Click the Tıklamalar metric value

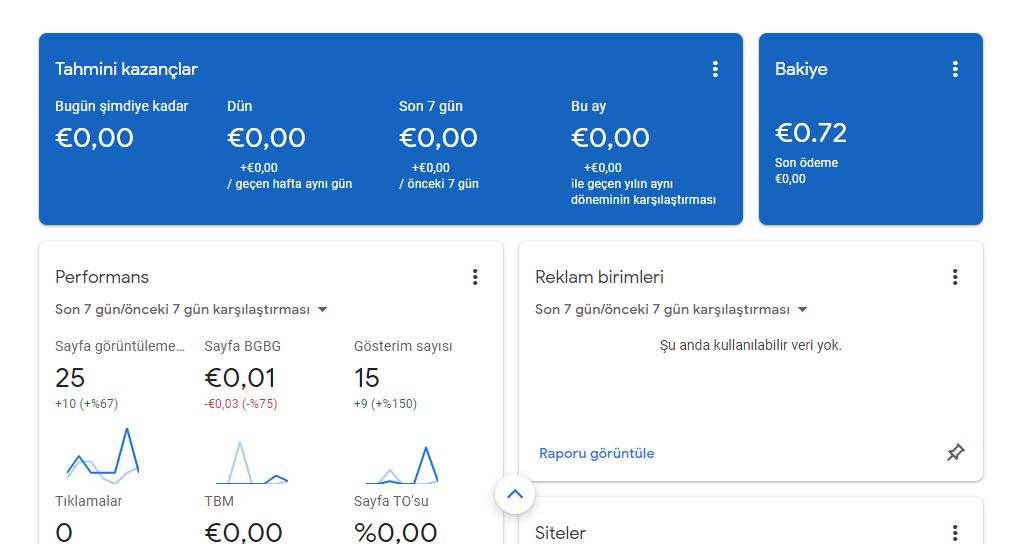point(64,533)
